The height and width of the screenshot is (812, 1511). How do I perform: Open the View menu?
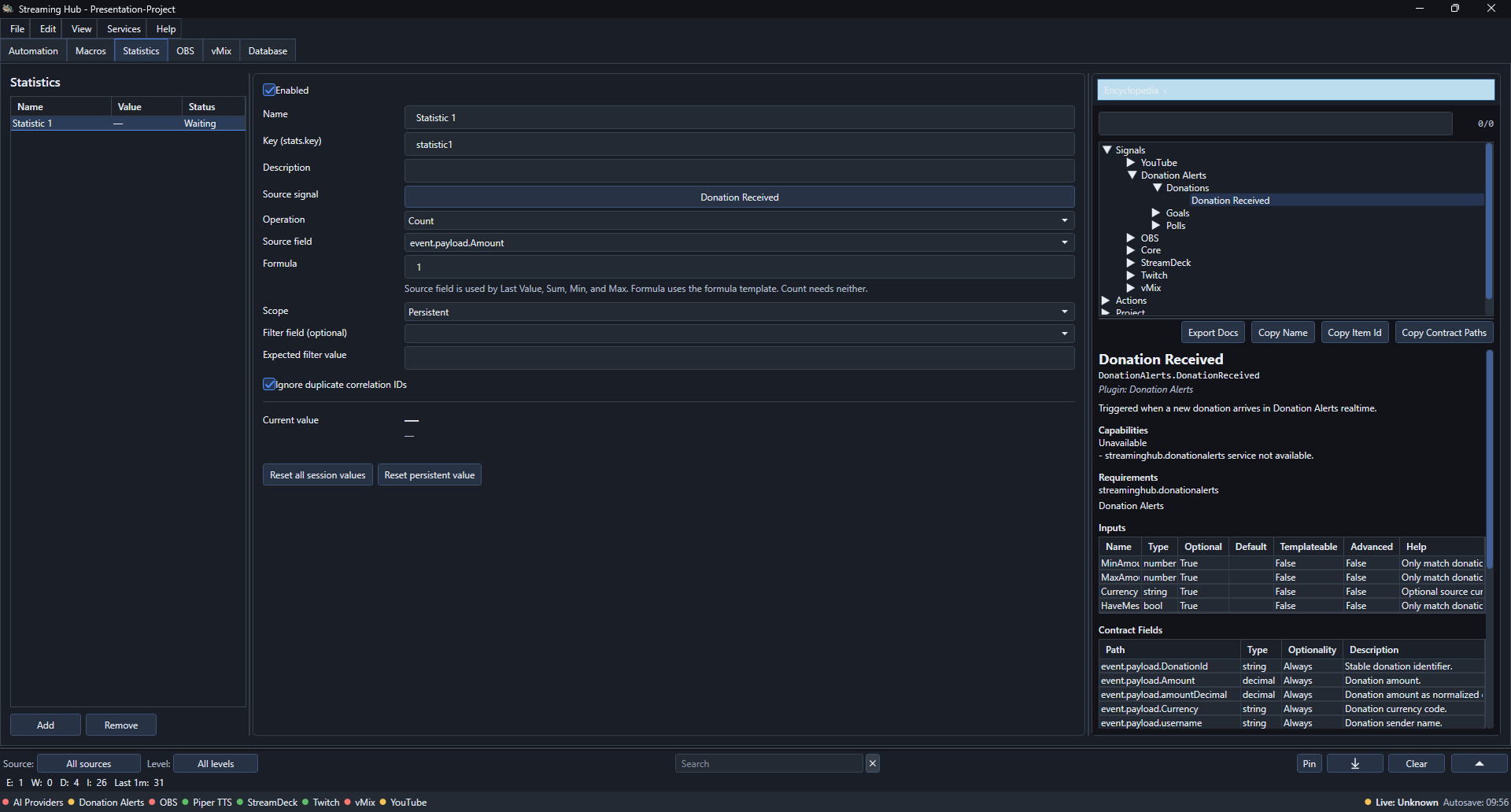click(82, 28)
